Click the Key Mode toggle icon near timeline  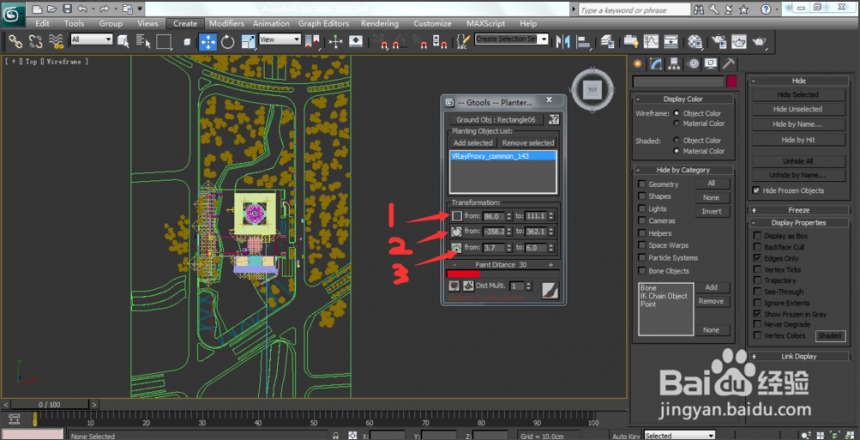[14, 419]
